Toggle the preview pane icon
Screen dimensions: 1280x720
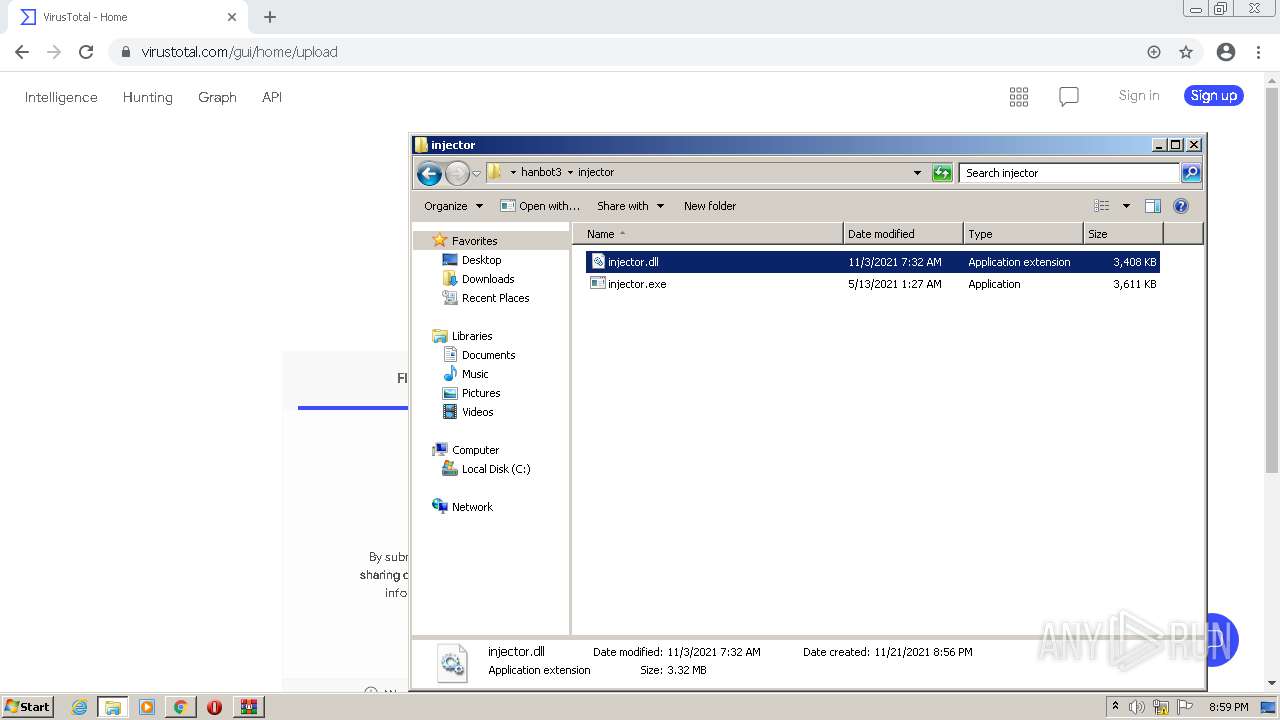click(1153, 206)
